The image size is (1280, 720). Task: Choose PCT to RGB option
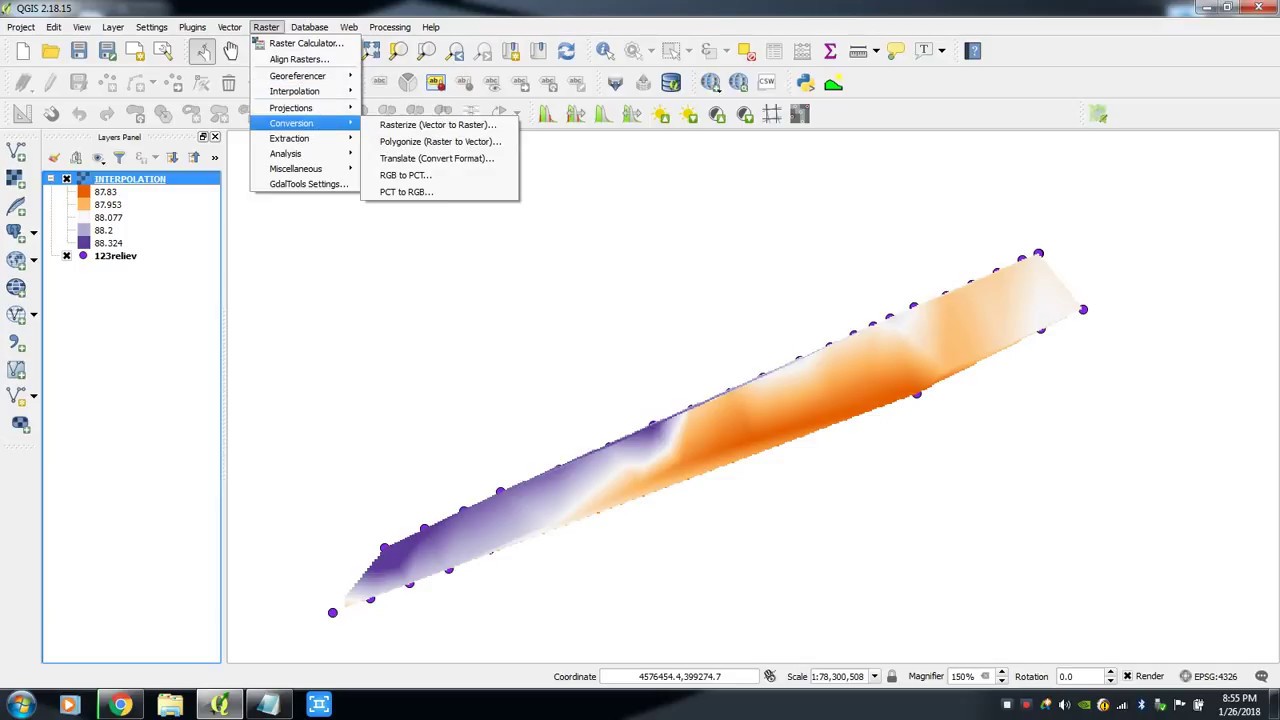point(406,192)
